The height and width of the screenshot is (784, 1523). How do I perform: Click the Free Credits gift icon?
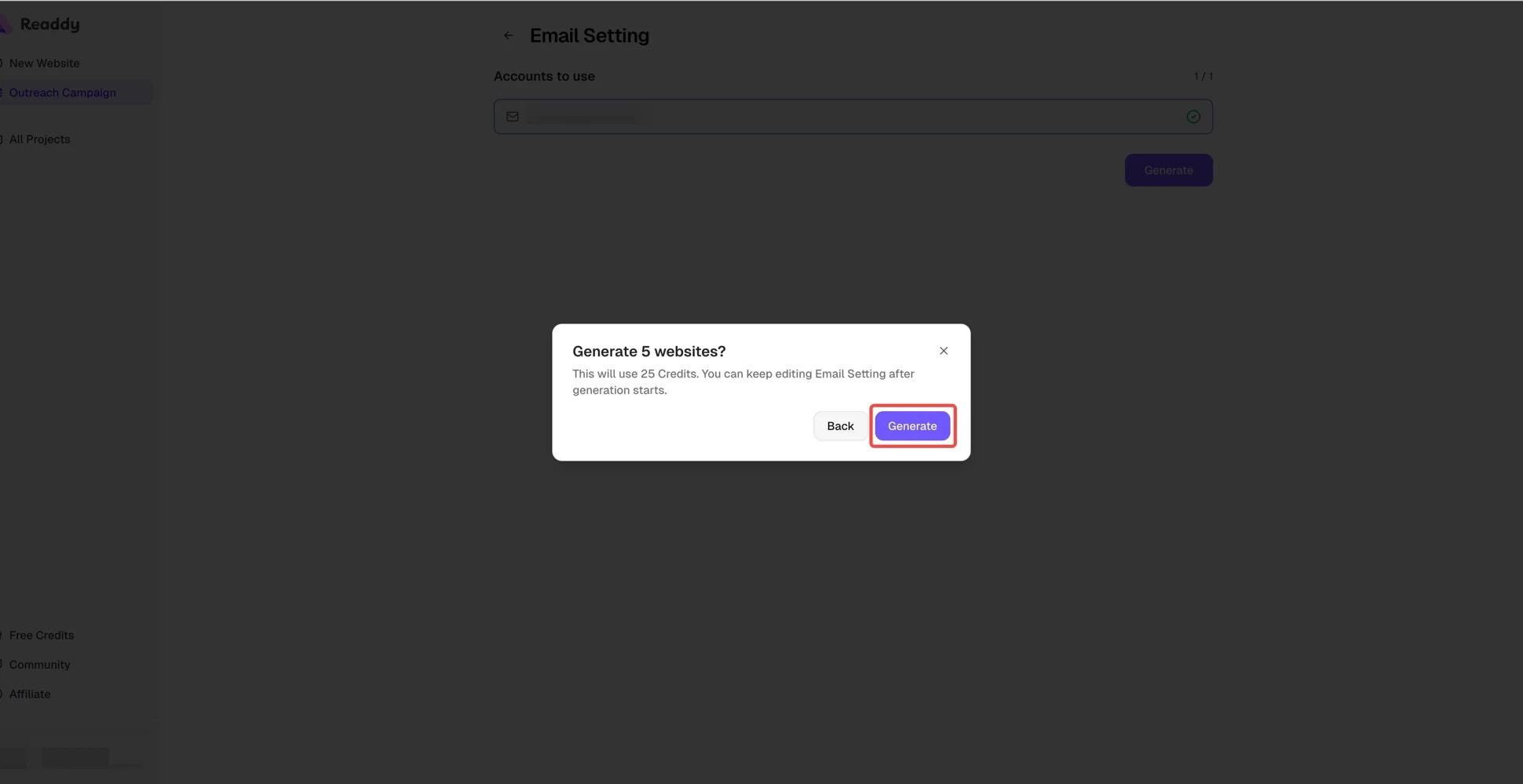(2, 635)
